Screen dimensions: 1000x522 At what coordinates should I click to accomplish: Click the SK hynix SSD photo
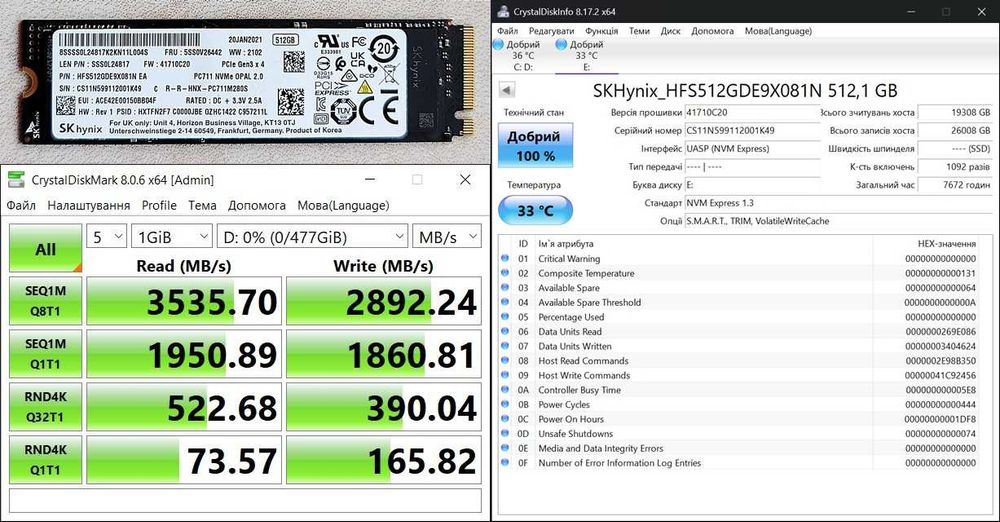click(246, 82)
